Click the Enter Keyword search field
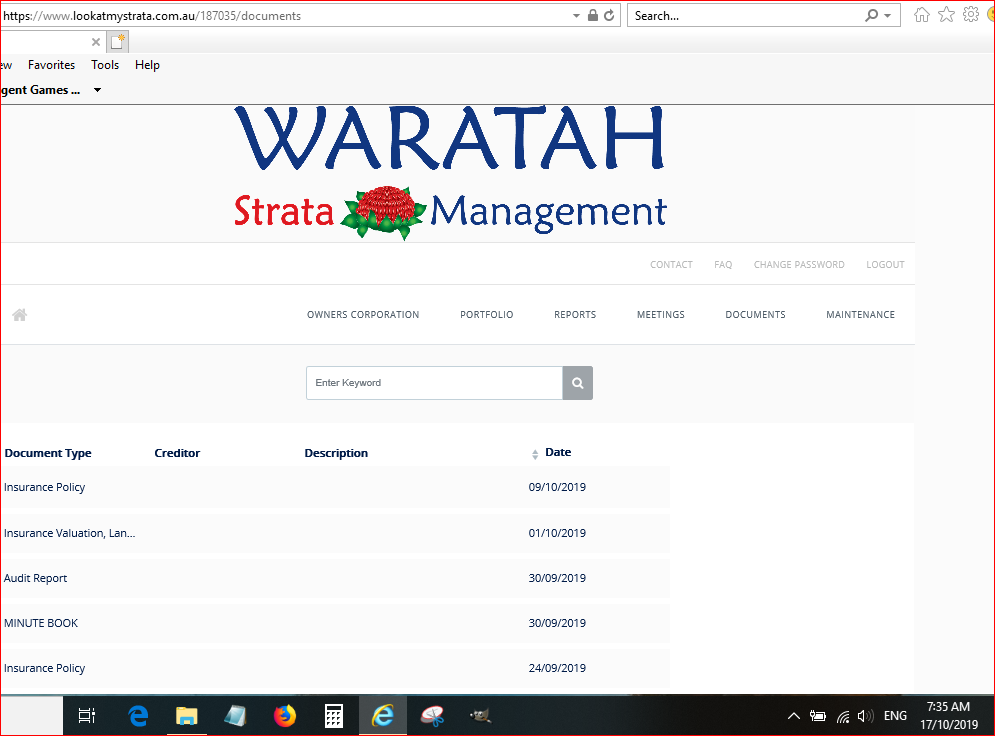Screen dimensions: 995x736 [434, 383]
